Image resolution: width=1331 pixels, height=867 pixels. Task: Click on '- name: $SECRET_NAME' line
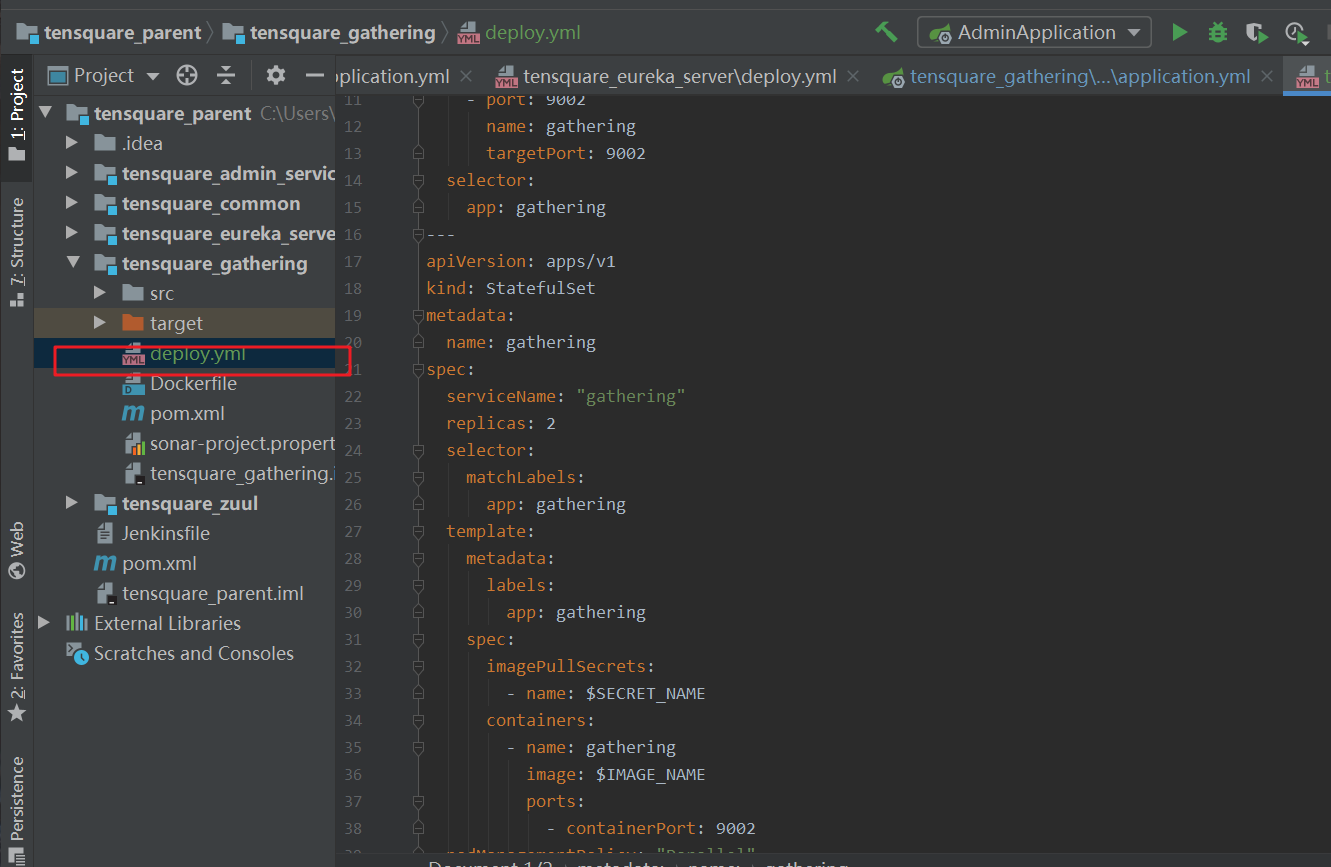pyautogui.click(x=605, y=693)
